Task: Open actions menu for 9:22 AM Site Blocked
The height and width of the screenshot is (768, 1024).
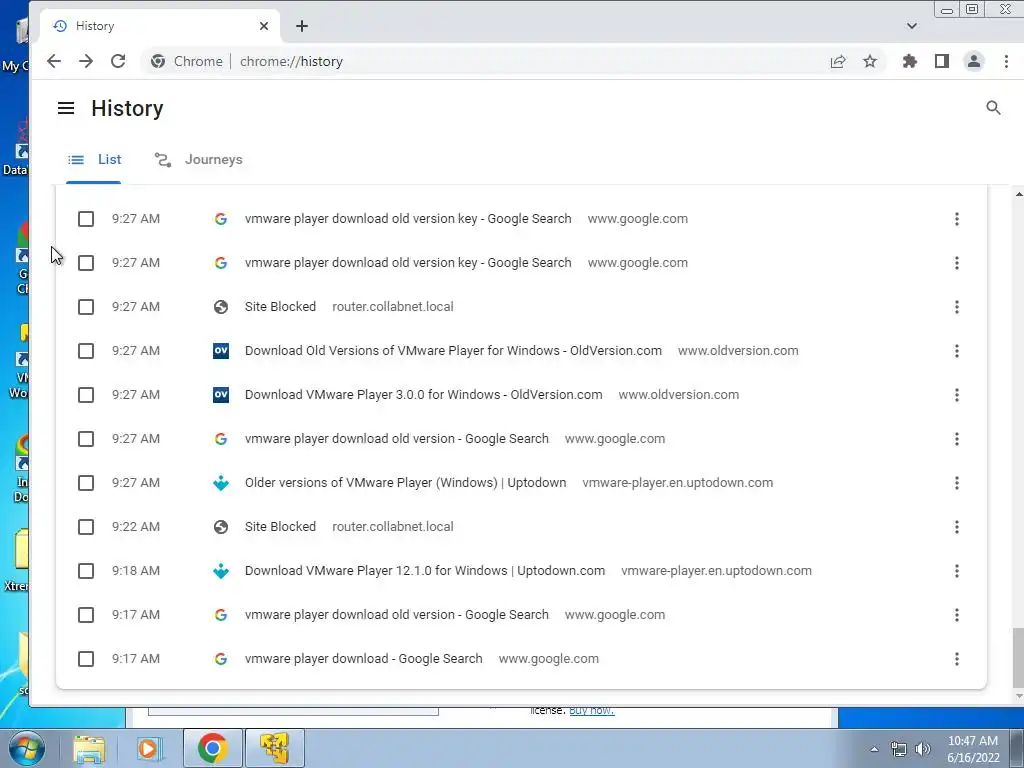Action: pyautogui.click(x=957, y=527)
